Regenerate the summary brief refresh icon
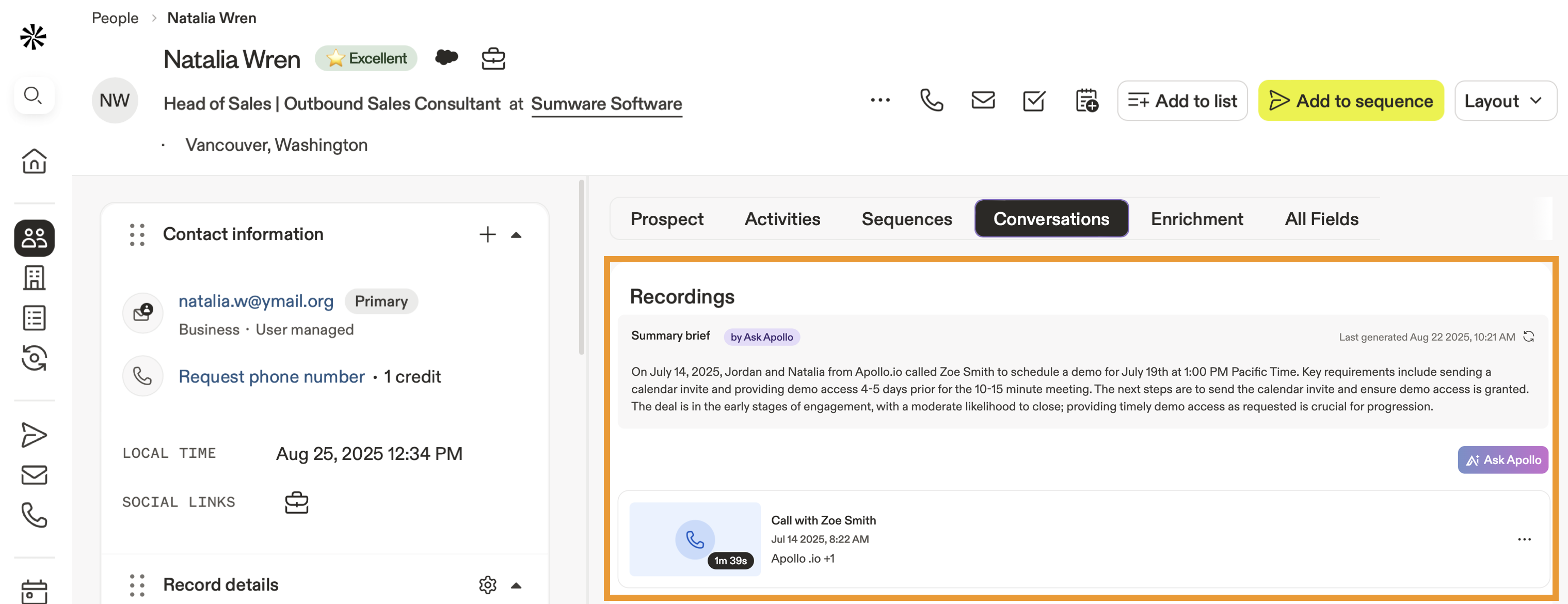 [1528, 336]
